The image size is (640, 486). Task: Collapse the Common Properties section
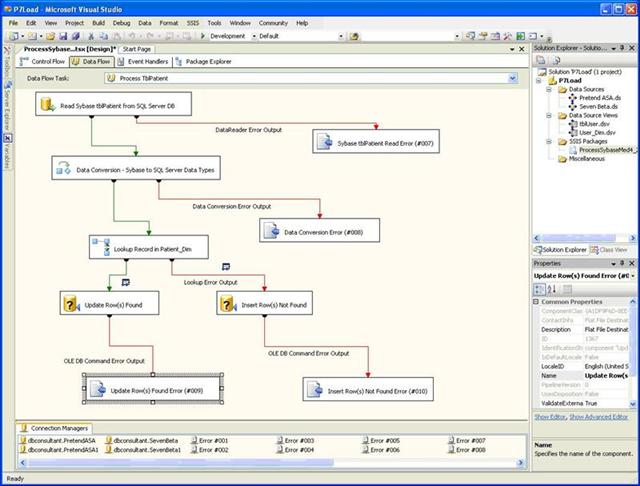point(536,302)
